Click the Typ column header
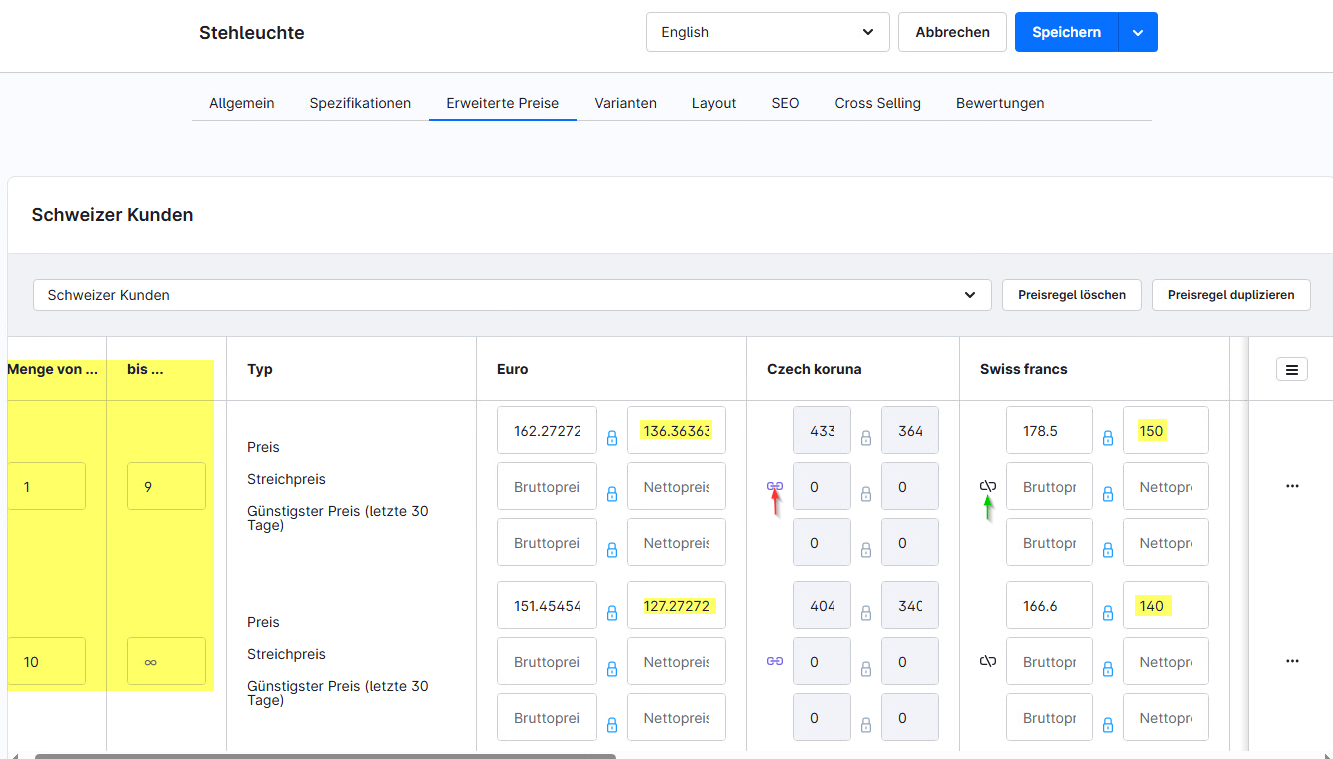Image resolution: width=1333 pixels, height=759 pixels. tap(260, 369)
